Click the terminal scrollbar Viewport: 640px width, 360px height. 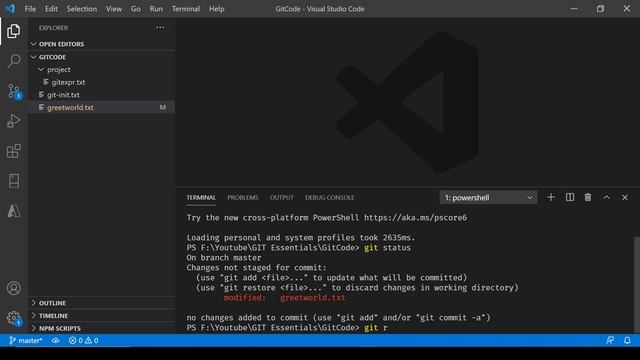click(636, 284)
